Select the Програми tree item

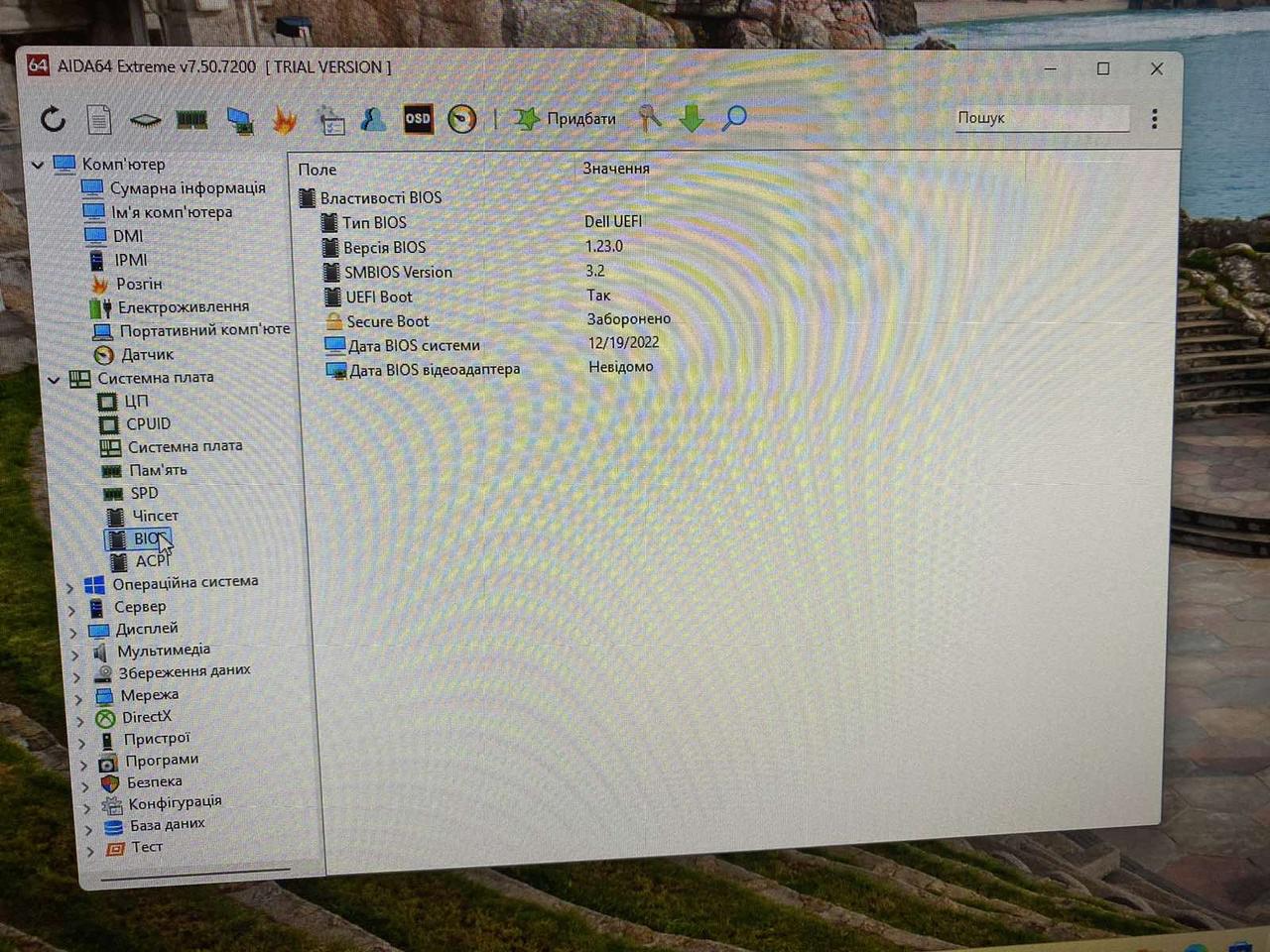coord(162,761)
